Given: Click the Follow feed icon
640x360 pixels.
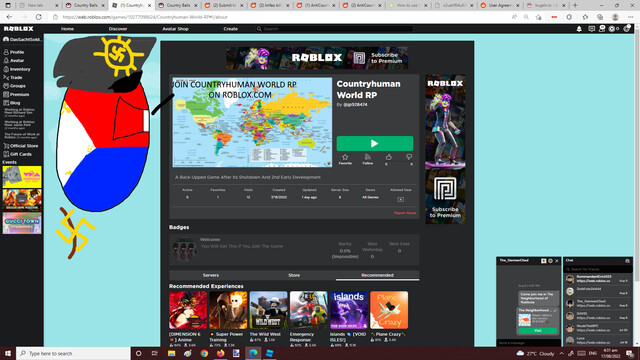Looking at the screenshot, I should click(x=368, y=157).
